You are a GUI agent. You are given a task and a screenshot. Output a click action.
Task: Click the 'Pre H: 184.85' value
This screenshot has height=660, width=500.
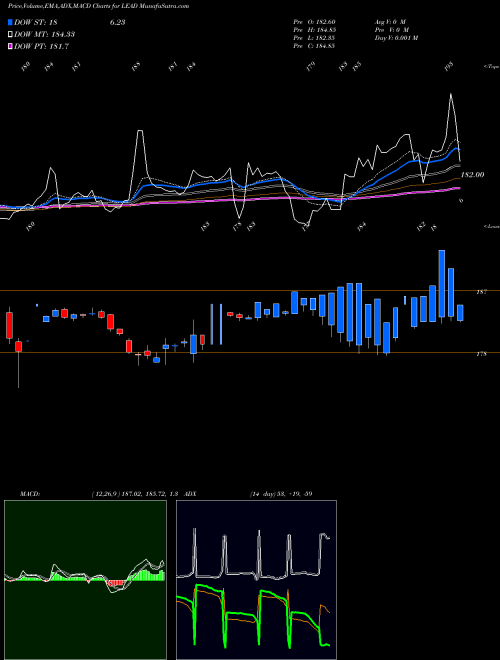click(x=314, y=30)
